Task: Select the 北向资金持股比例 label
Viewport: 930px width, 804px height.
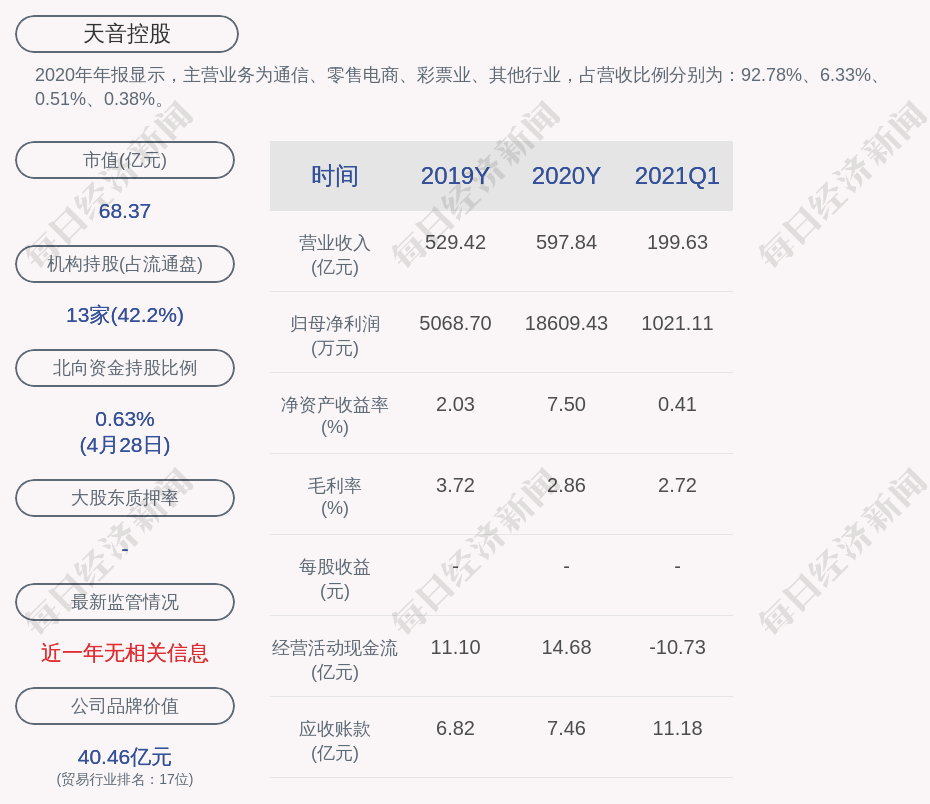Action: pos(125,368)
